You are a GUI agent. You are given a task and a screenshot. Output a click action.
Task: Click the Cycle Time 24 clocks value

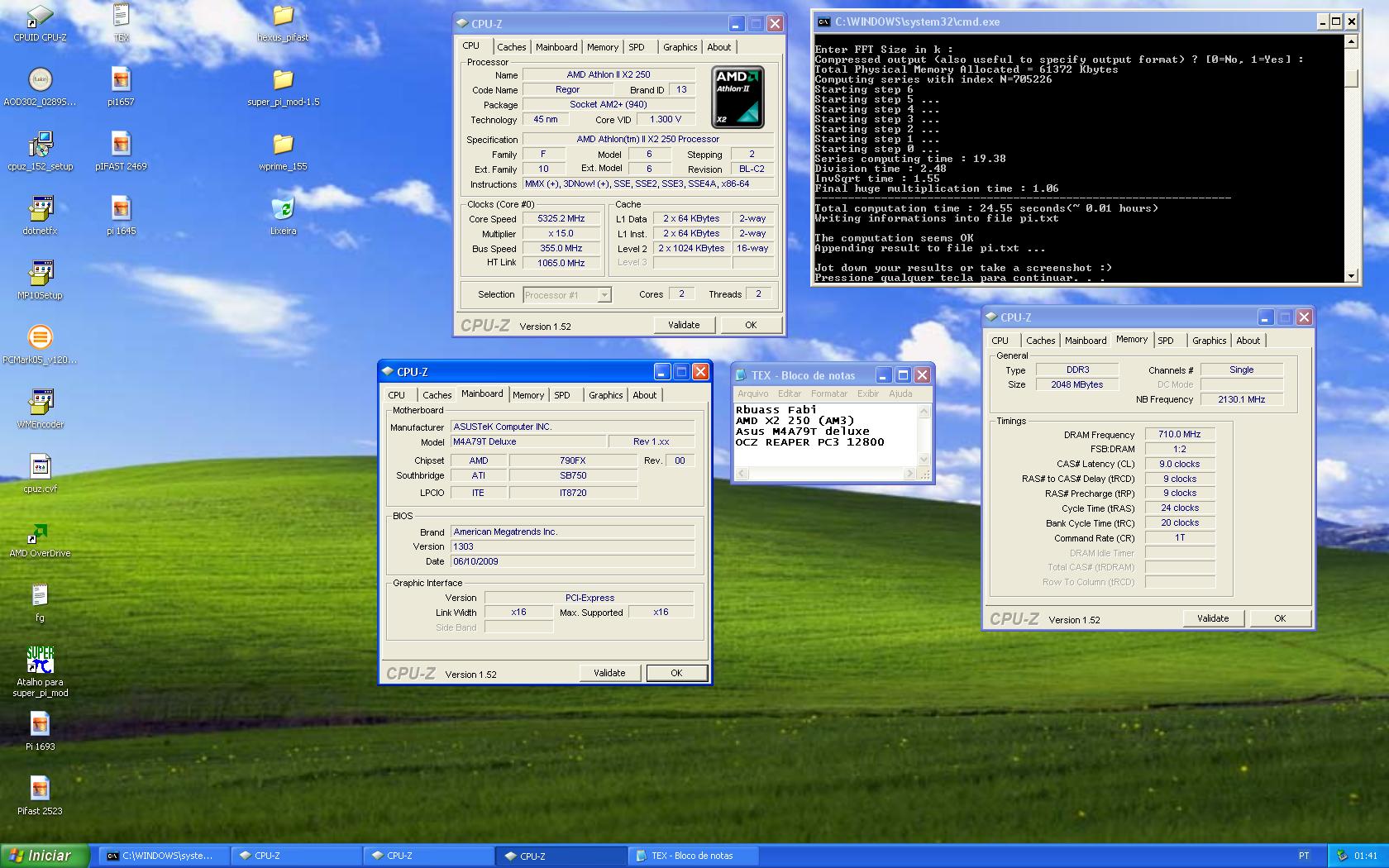(1180, 508)
